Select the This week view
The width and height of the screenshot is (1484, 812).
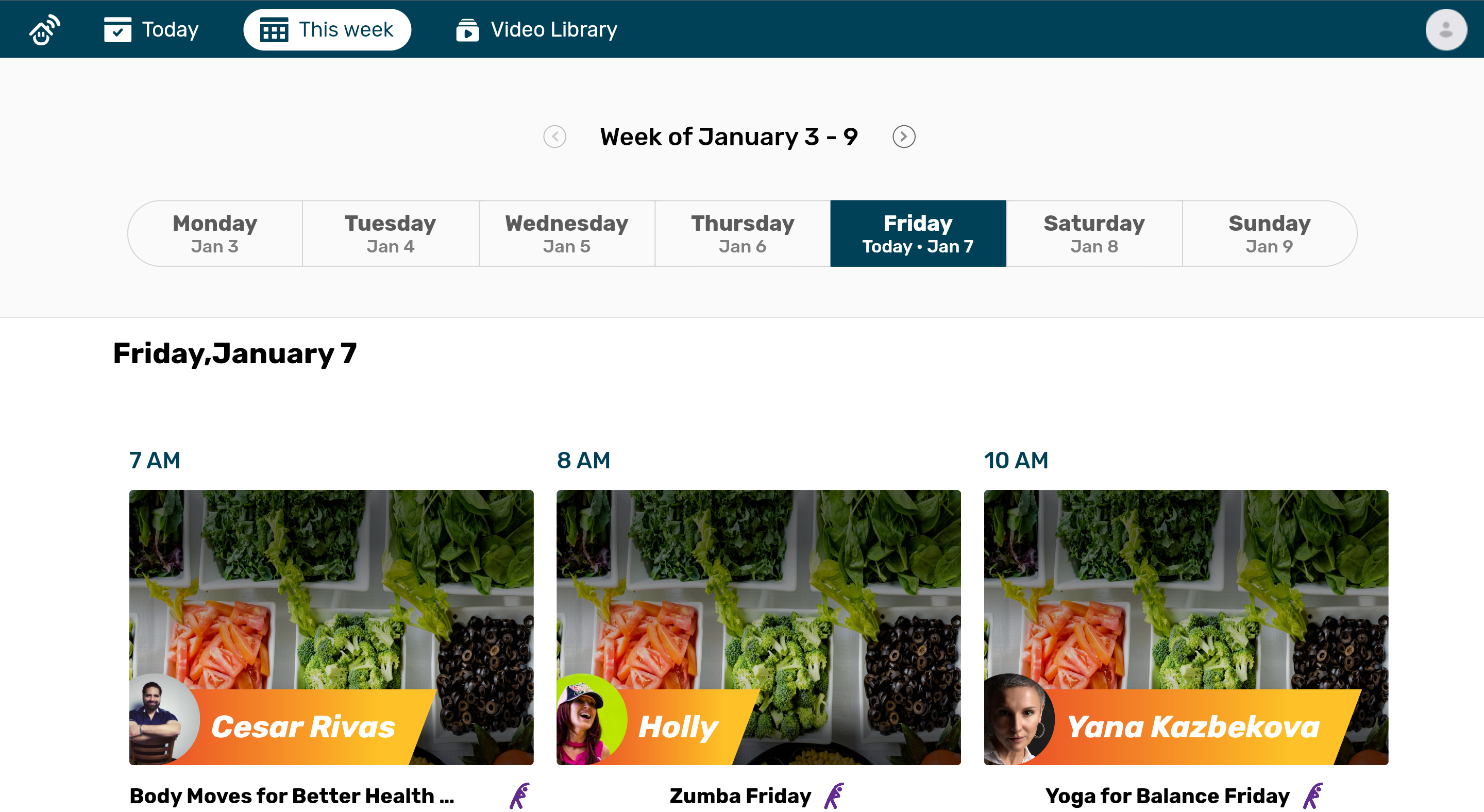(x=327, y=29)
